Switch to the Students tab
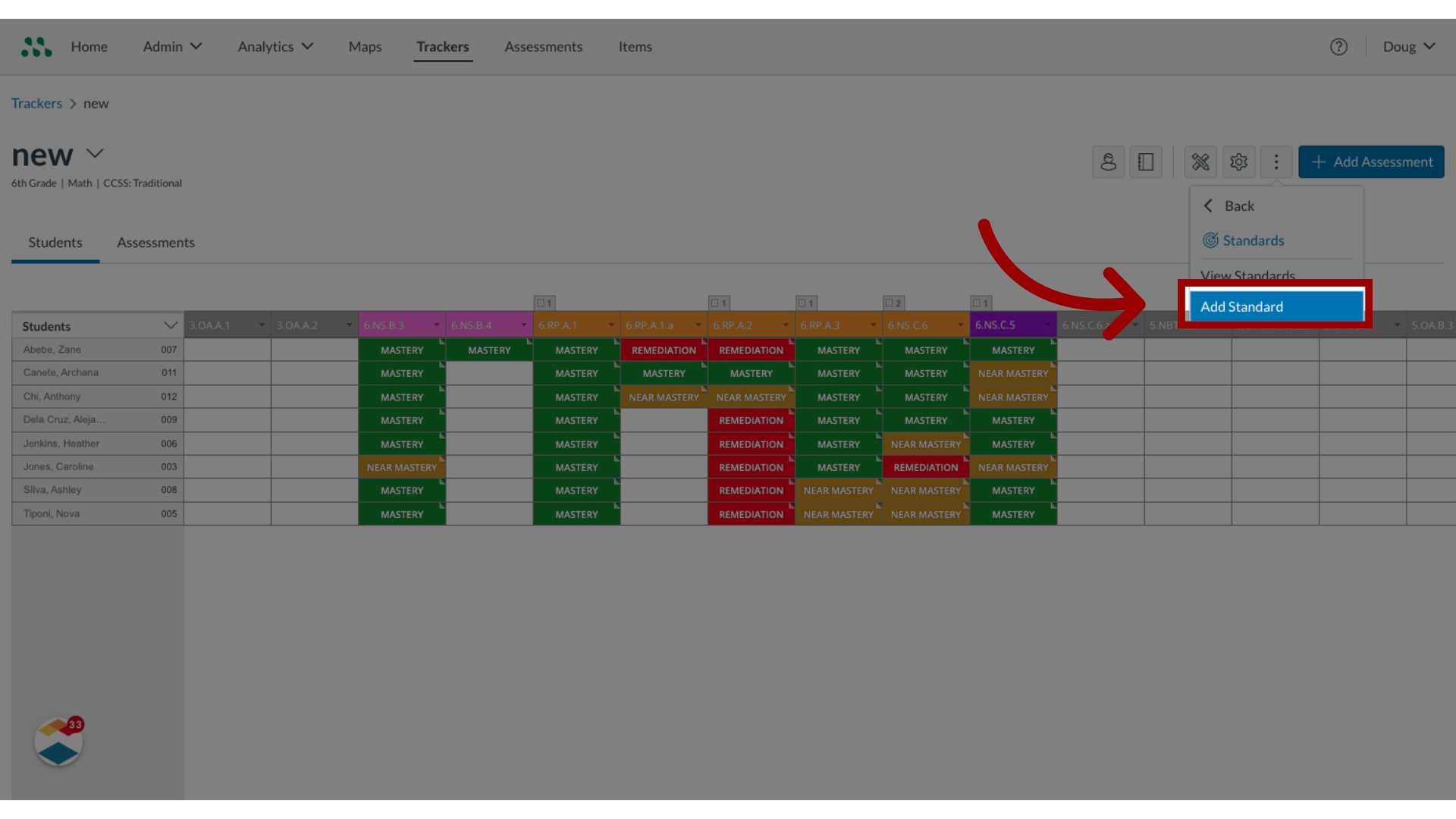1456x819 pixels. click(55, 243)
